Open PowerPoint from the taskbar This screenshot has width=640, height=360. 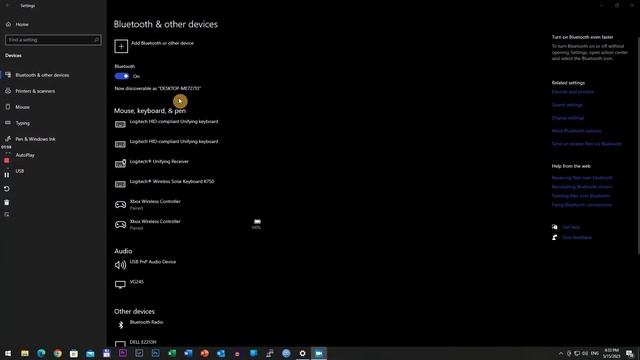[204, 353]
